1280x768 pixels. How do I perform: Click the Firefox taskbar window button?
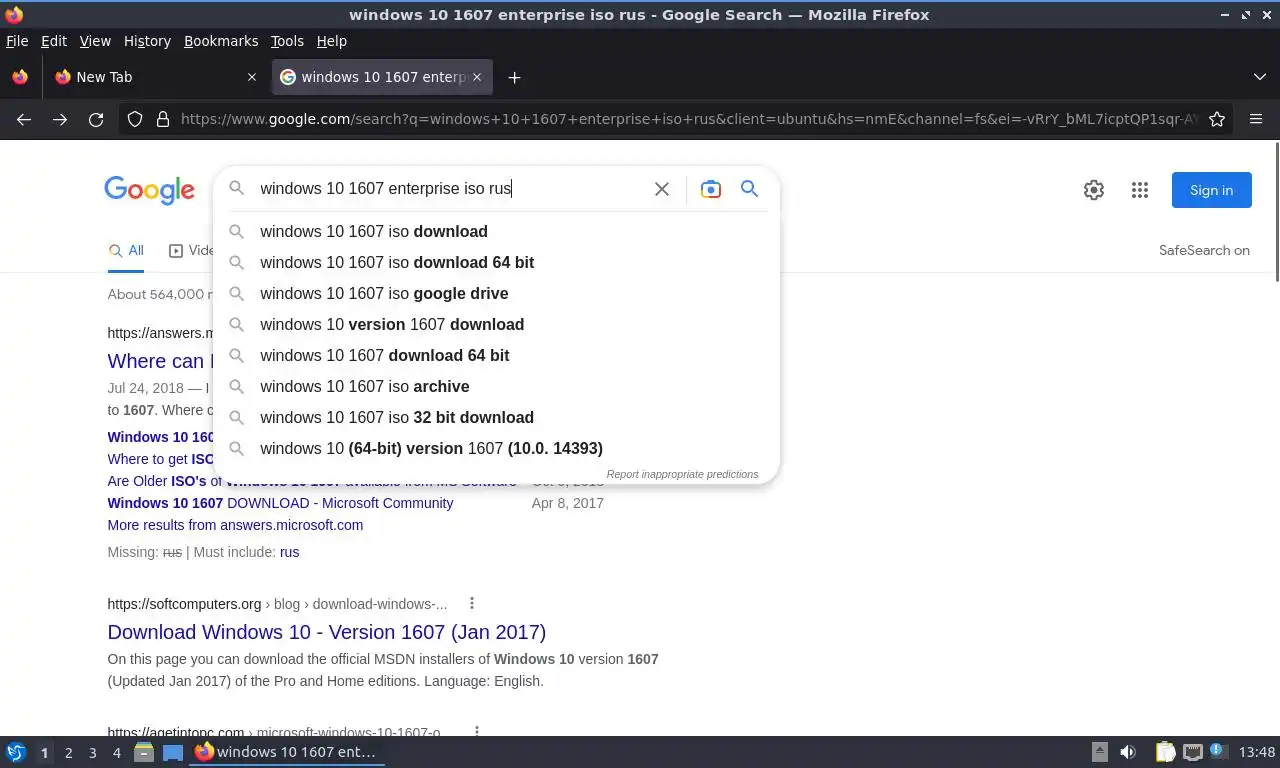pos(287,752)
